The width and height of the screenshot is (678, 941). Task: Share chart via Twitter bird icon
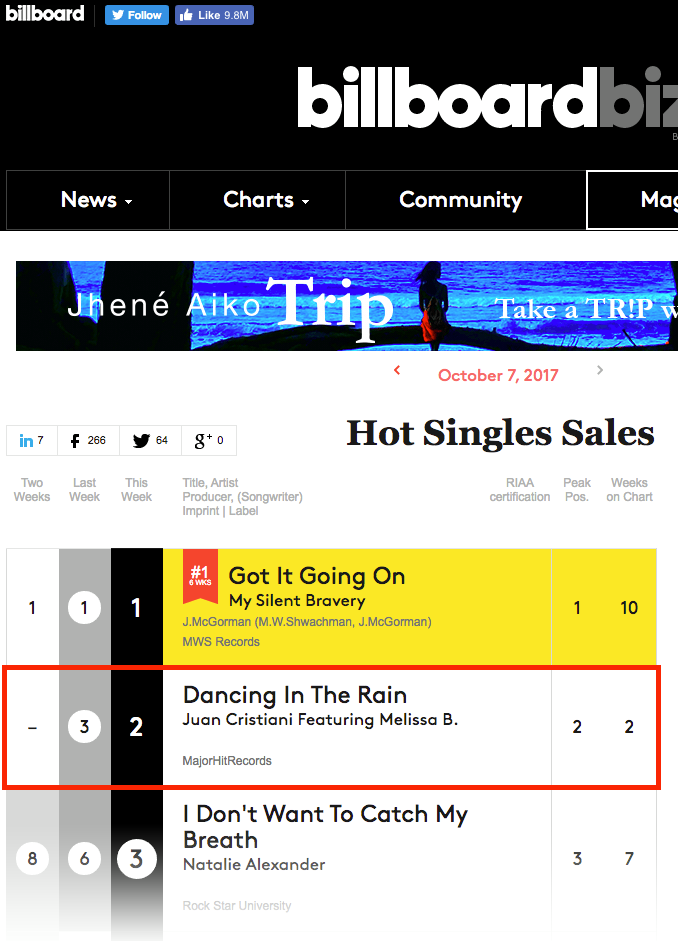click(150, 441)
